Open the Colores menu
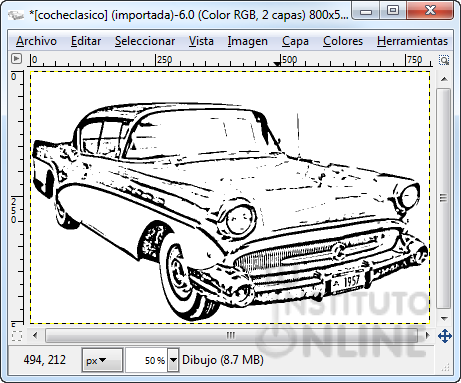 [x=343, y=41]
